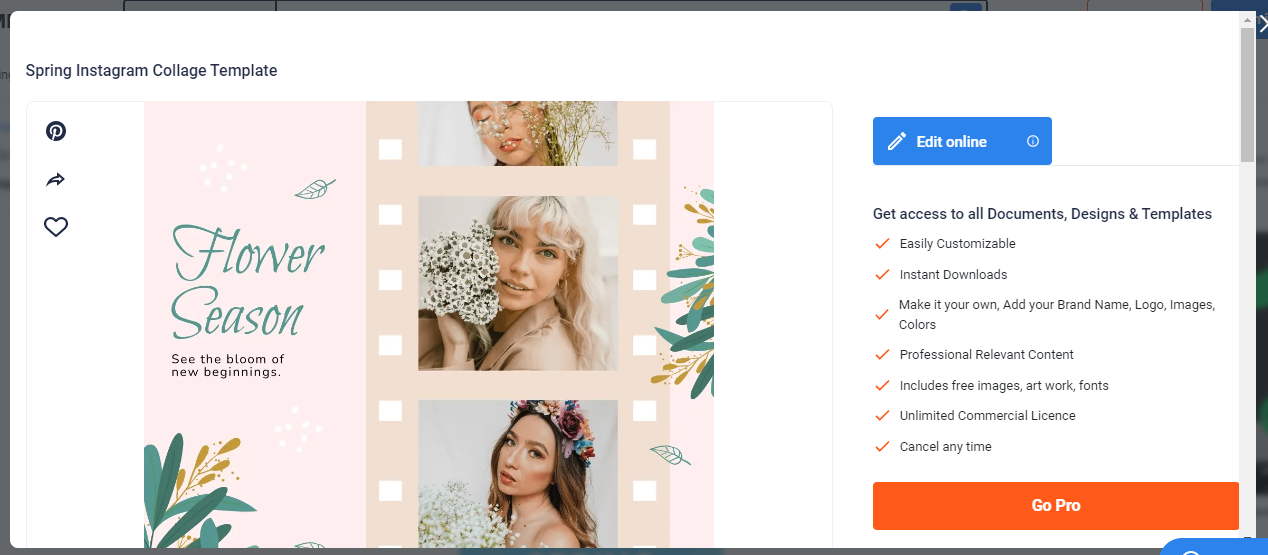Close the template preview modal

[1260, 25]
